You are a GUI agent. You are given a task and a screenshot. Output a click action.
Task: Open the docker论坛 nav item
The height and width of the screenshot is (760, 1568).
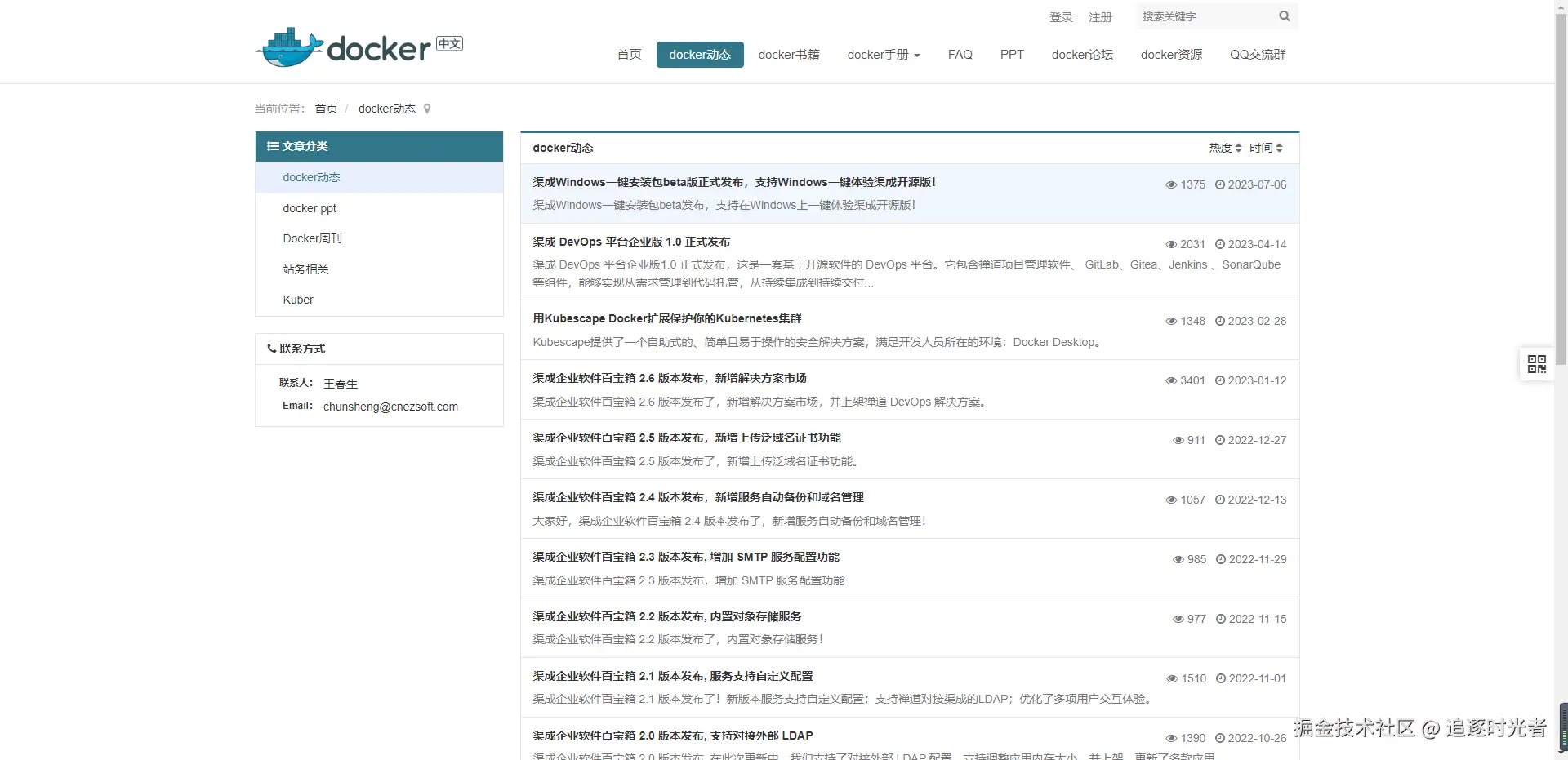(1082, 55)
